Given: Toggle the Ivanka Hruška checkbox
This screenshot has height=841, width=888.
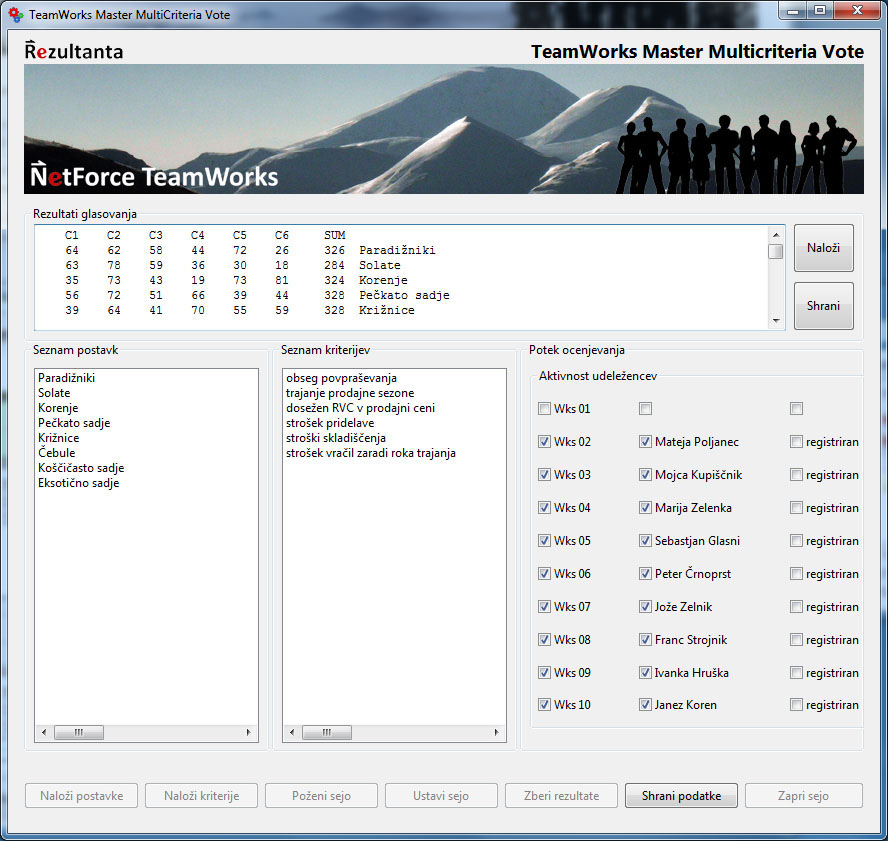Looking at the screenshot, I should [645, 672].
